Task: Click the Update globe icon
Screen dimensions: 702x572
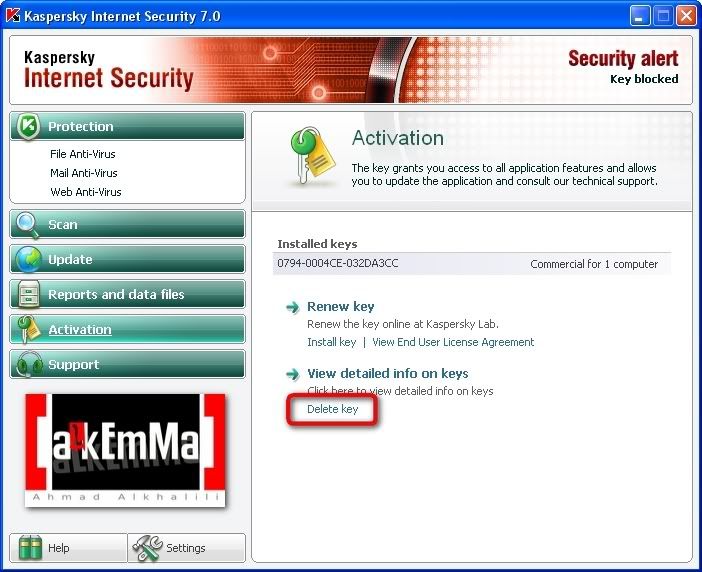Action: pos(28,260)
